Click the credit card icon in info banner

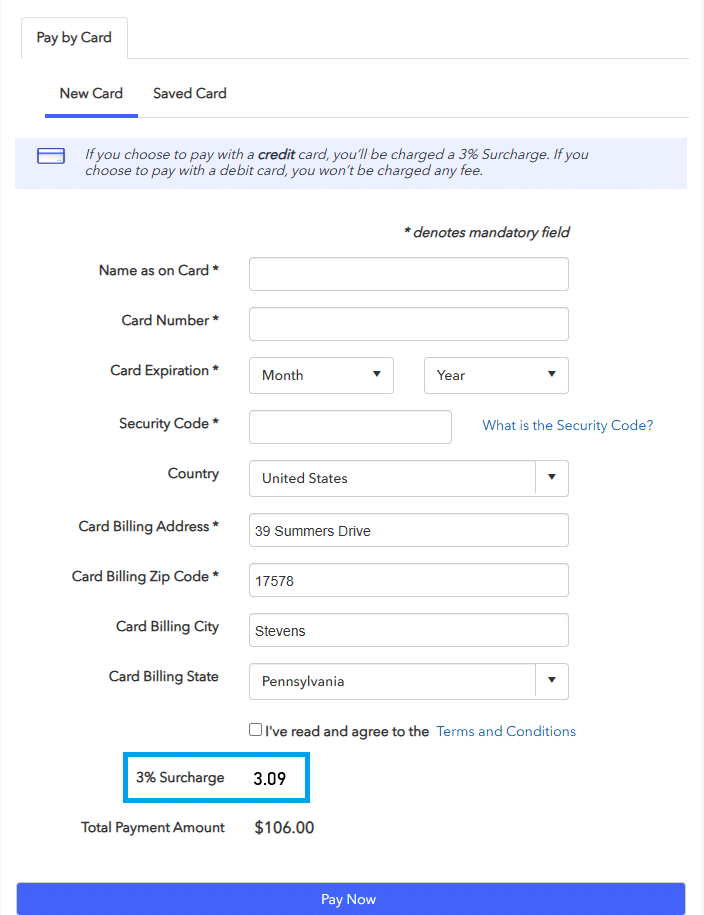tap(51, 155)
